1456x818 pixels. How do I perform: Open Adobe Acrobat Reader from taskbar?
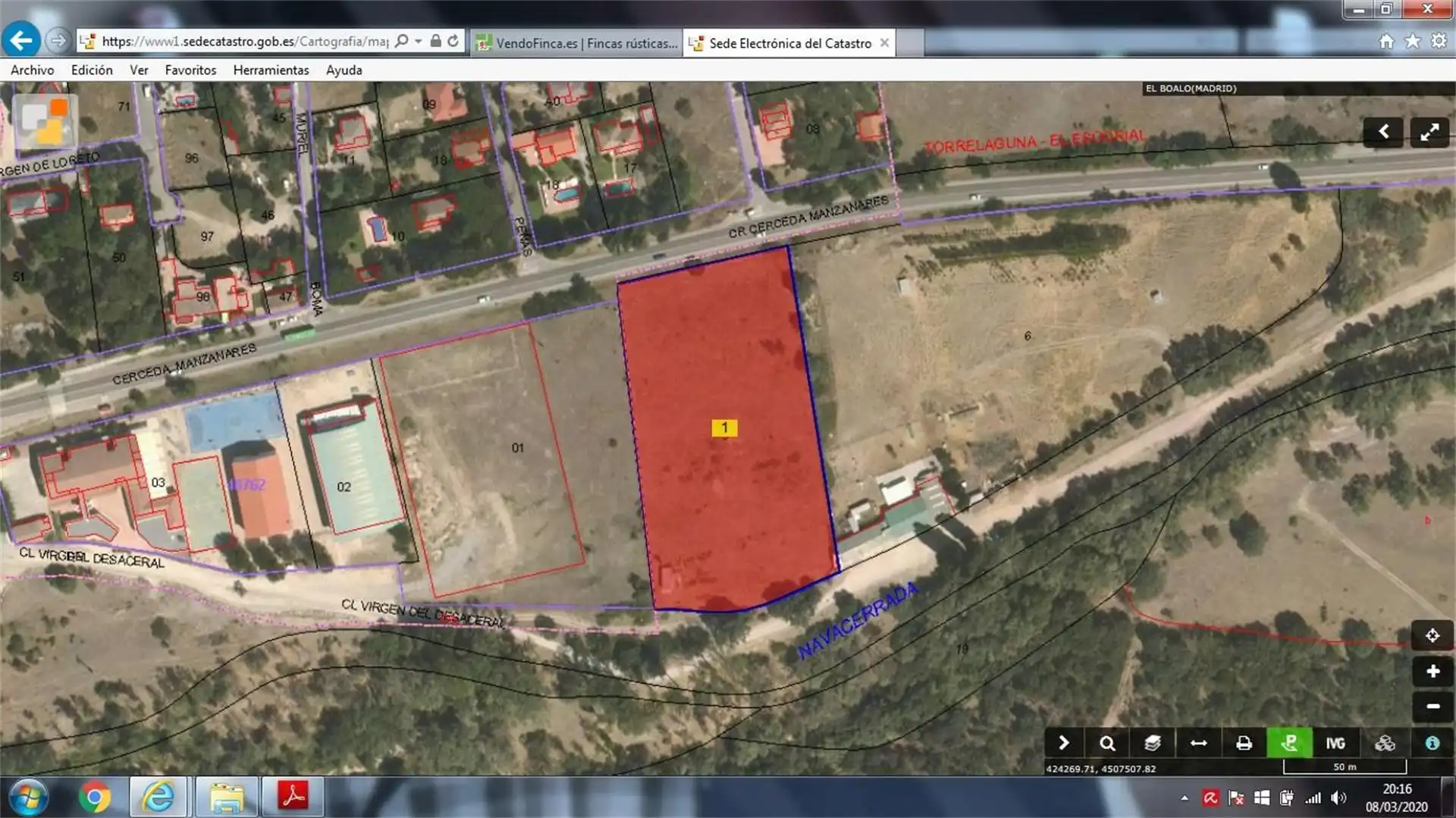coord(293,797)
